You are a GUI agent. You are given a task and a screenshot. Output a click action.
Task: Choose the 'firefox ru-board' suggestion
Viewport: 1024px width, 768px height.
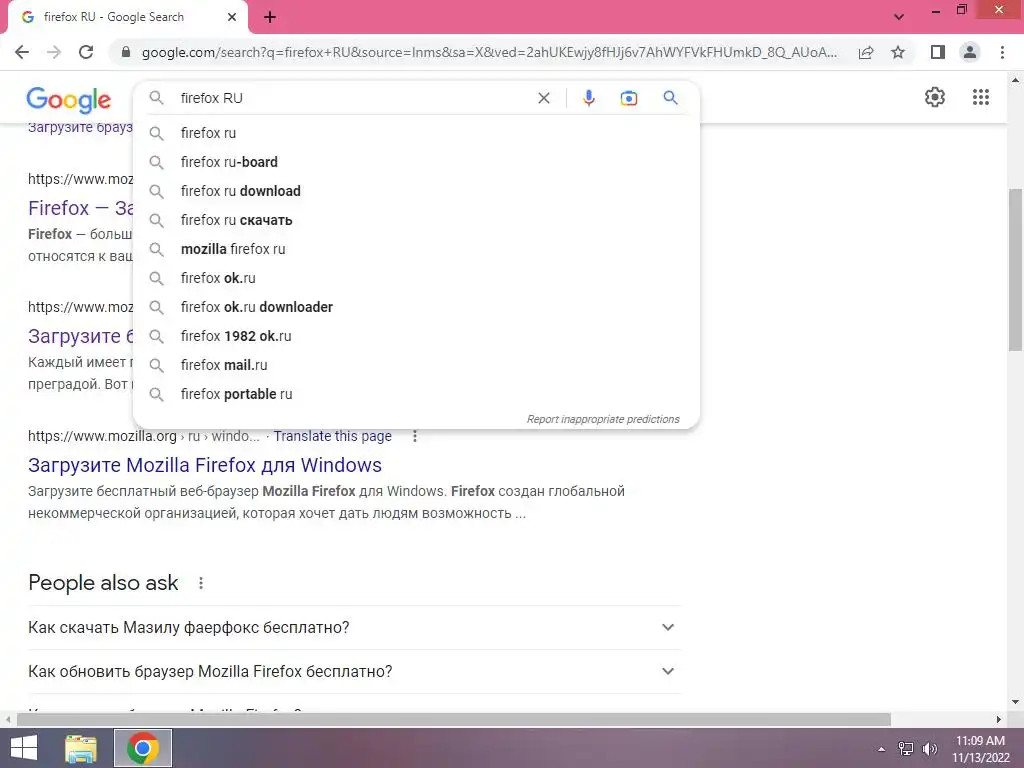pyautogui.click(x=416, y=162)
